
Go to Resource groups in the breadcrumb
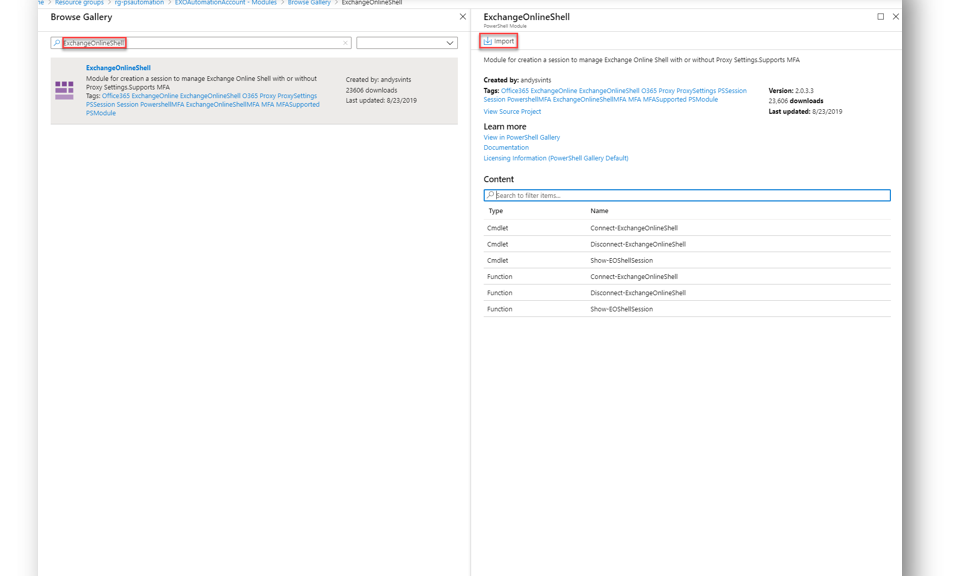click(79, 3)
